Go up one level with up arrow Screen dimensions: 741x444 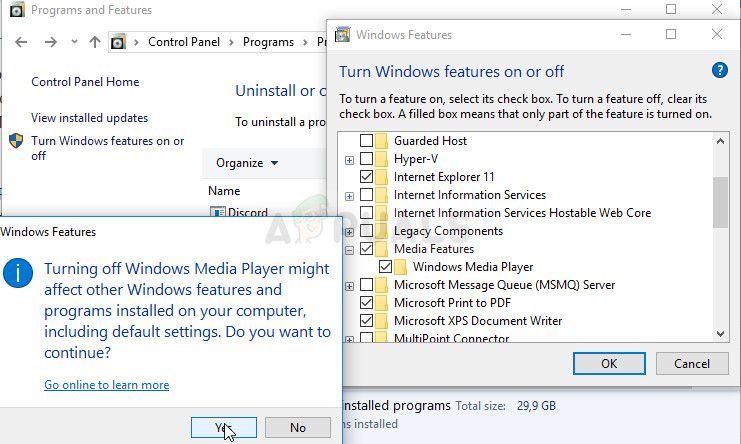click(95, 42)
